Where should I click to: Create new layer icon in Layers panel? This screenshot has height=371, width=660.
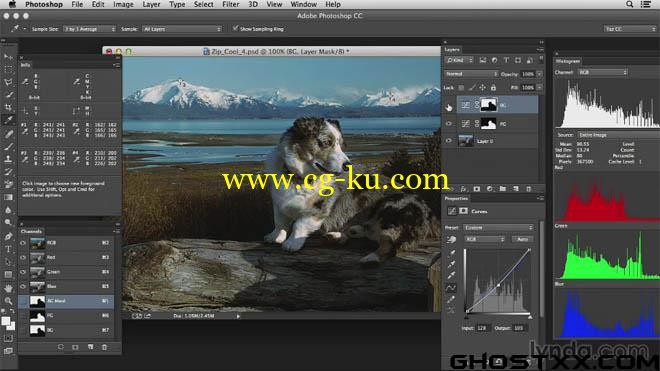point(516,189)
